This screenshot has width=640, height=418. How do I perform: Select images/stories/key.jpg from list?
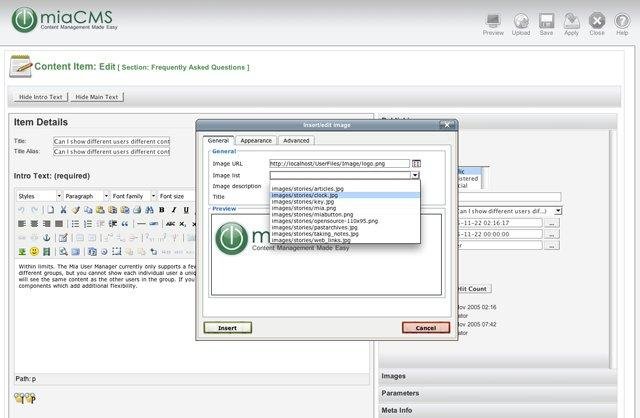345,202
